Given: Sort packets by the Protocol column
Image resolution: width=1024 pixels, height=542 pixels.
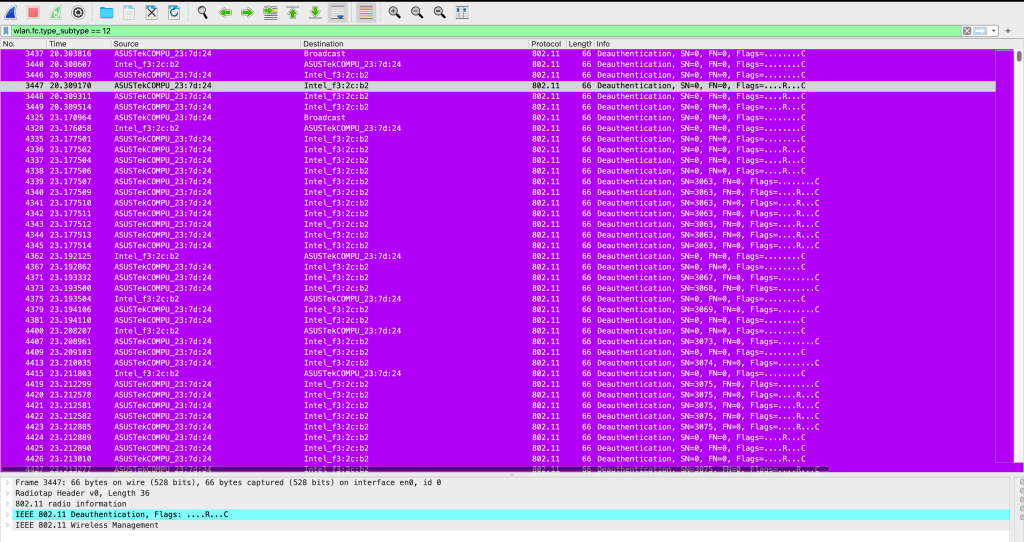Looking at the screenshot, I should pos(546,44).
